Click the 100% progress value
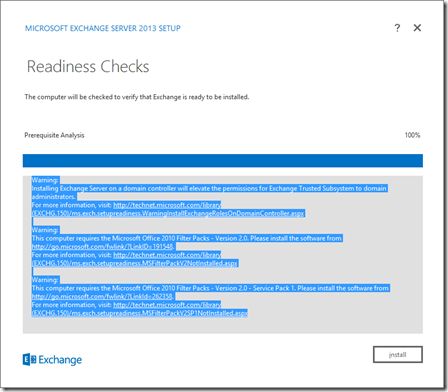This screenshot has height=392, width=448. [412, 135]
